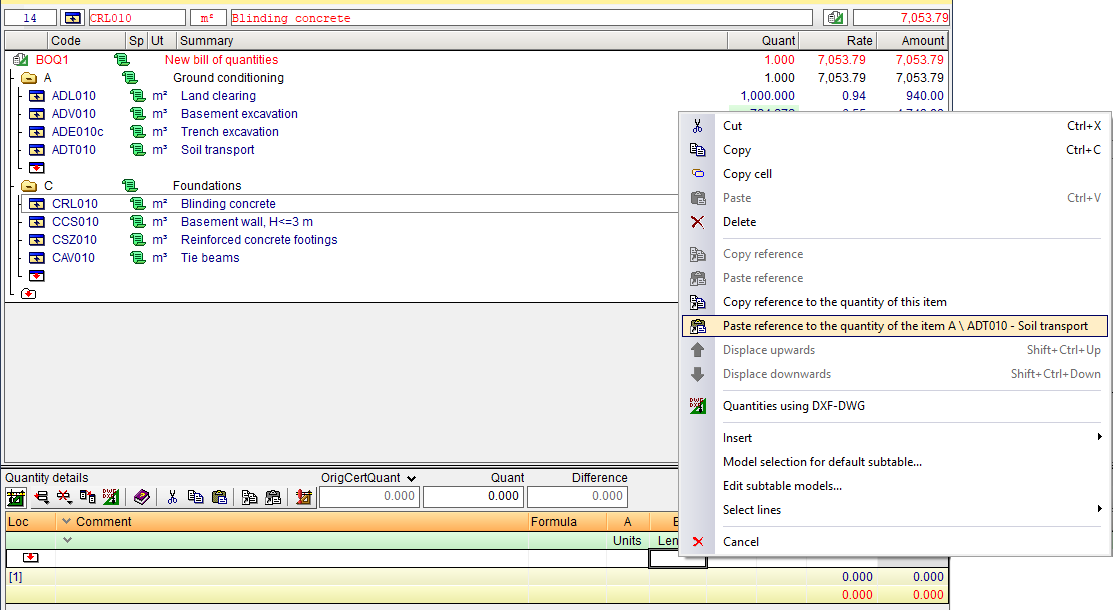Click new item placeholder icon under ADT010
Viewport: 1113px width, 610px height.
tap(36, 168)
